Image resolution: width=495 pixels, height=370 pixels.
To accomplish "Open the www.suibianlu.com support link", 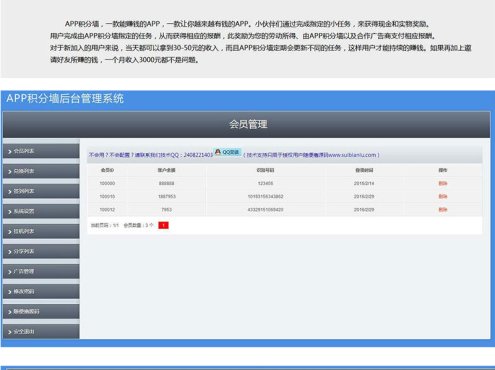I will (x=352, y=155).
